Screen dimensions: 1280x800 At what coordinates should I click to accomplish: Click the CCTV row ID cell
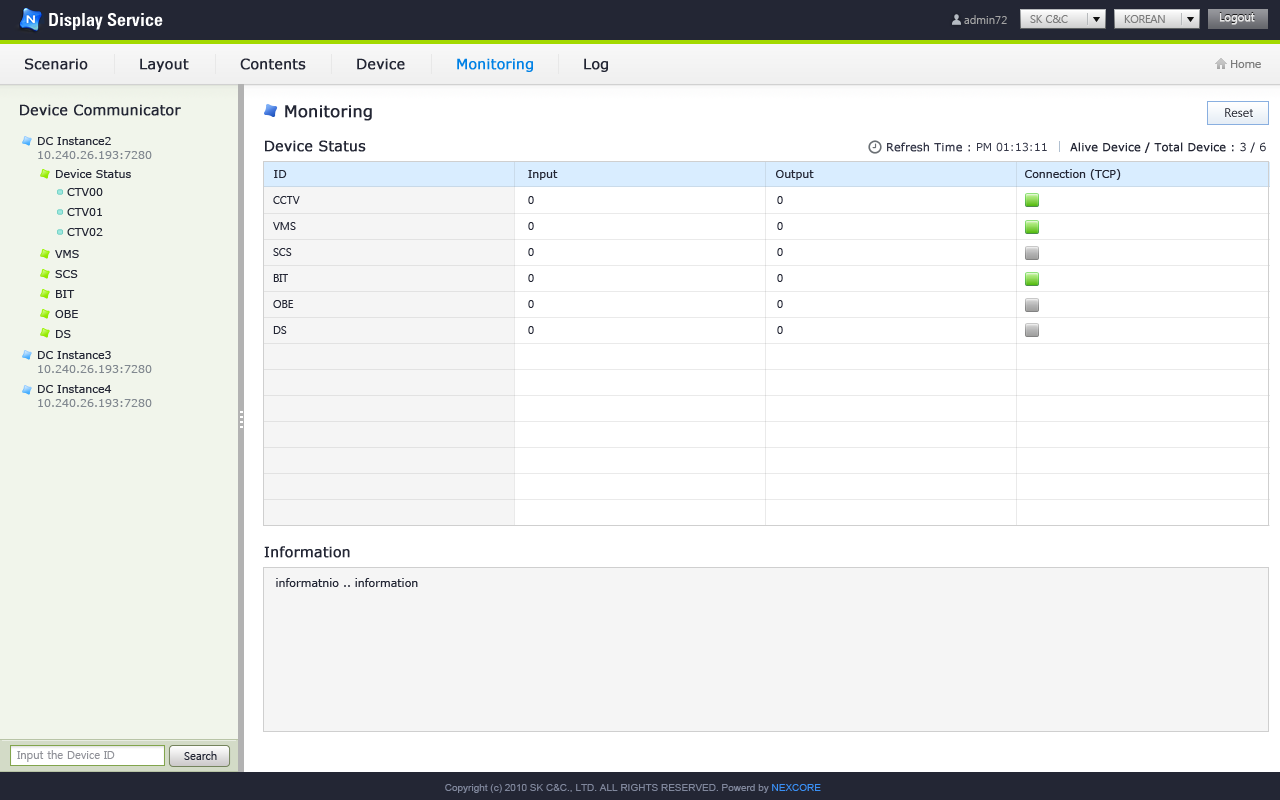click(x=389, y=200)
